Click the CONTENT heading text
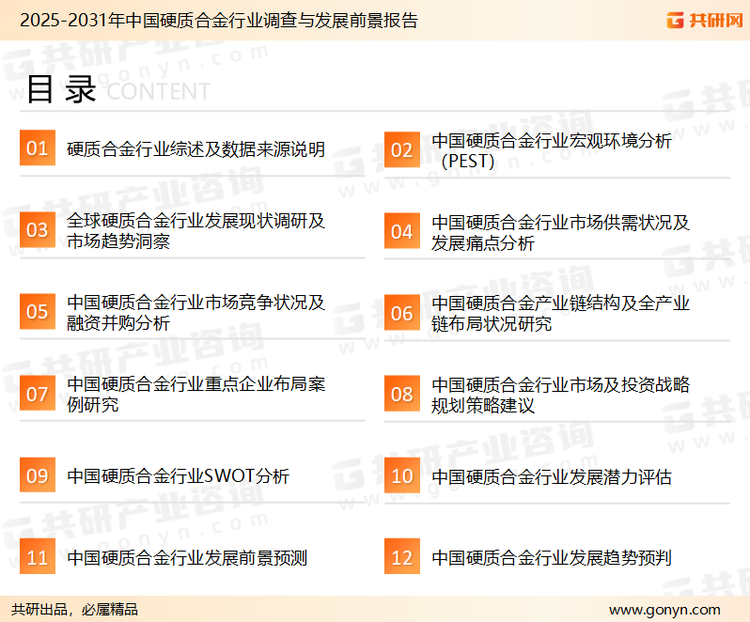The image size is (750, 622). (x=158, y=91)
